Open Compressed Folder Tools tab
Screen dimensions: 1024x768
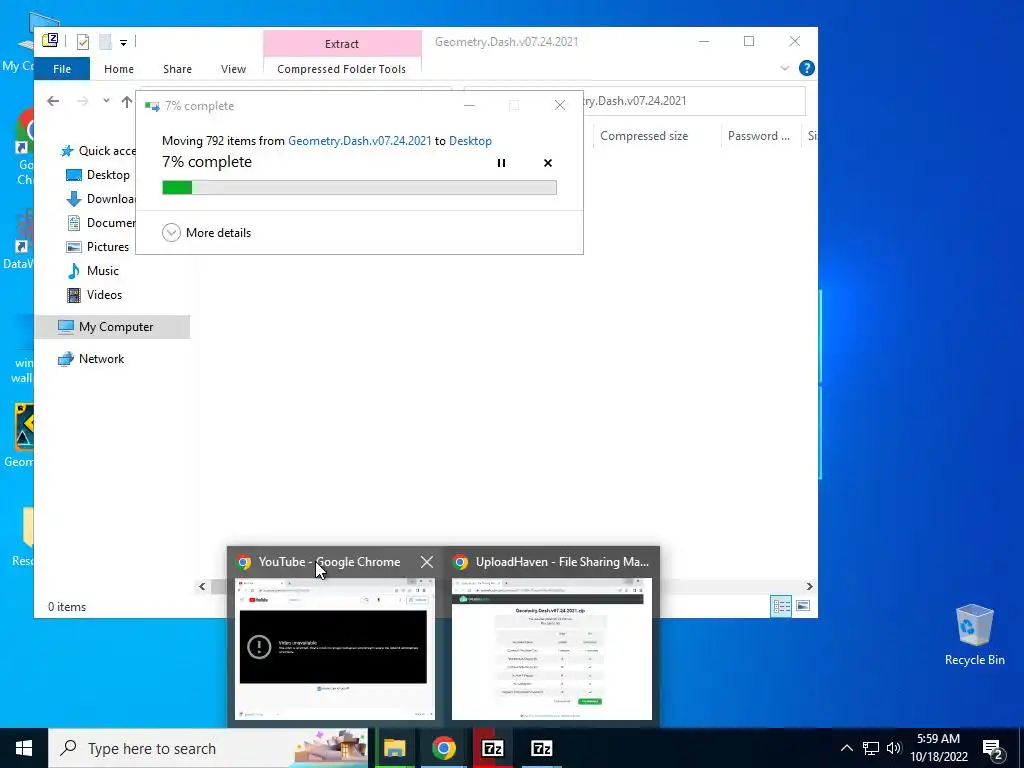342,69
